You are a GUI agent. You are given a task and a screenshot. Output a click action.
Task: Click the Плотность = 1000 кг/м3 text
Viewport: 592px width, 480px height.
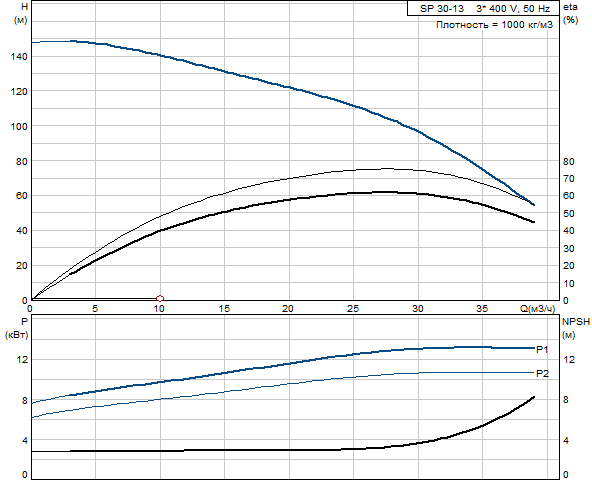494,25
